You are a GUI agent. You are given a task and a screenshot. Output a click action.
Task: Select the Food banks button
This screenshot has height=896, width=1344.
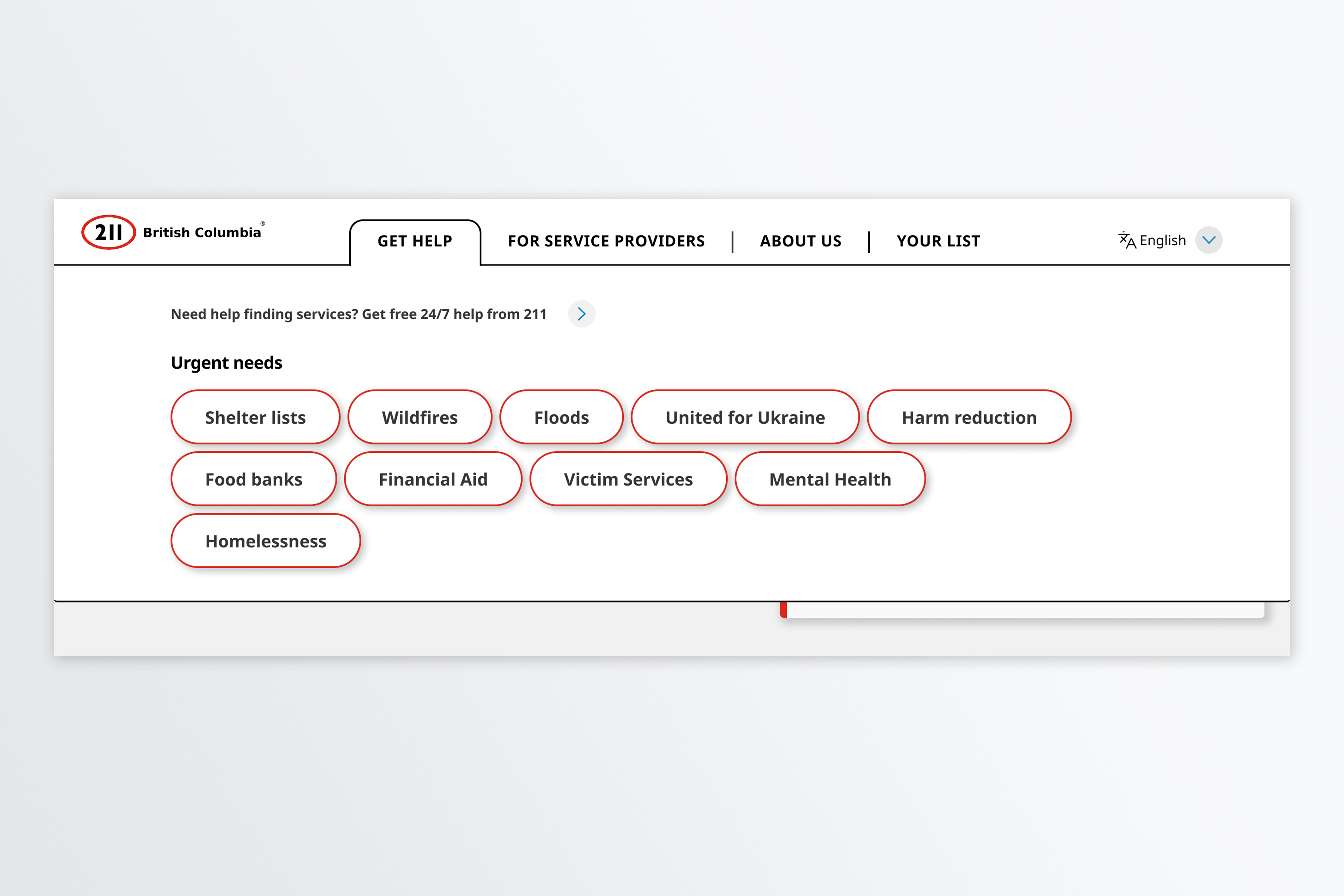[x=254, y=479]
